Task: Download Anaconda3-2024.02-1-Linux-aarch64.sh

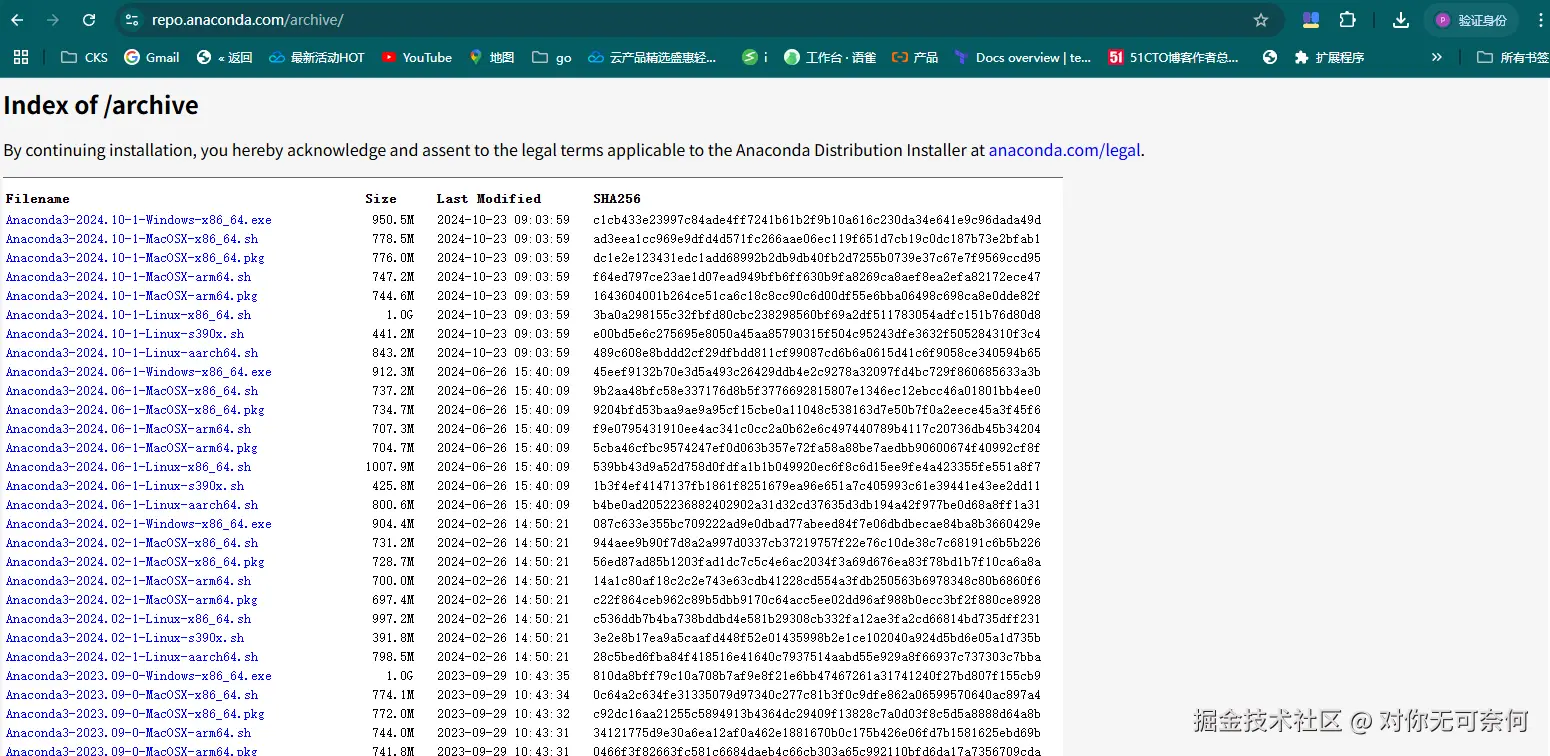Action: click(132, 657)
